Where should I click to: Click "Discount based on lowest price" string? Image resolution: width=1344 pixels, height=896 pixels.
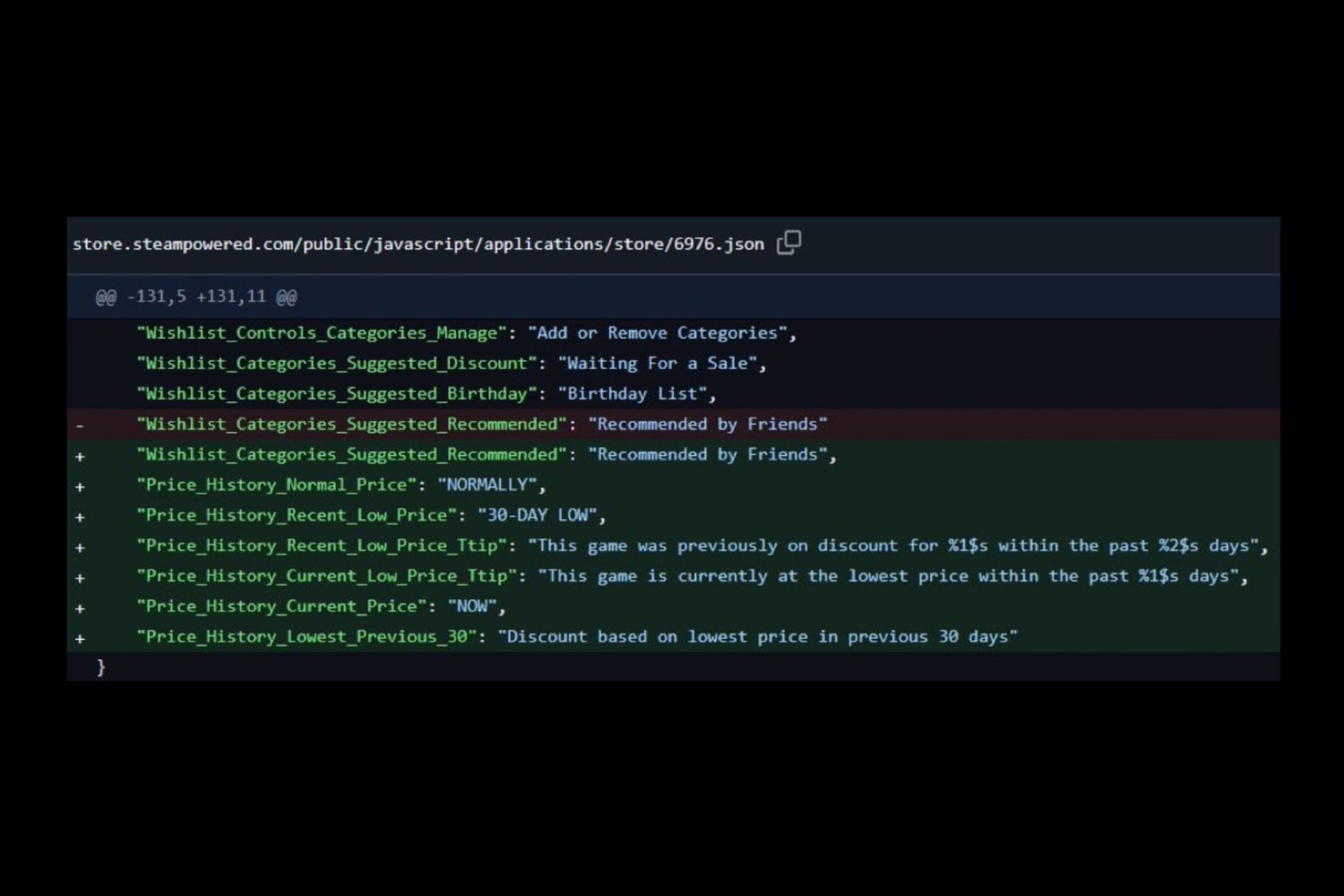(757, 637)
